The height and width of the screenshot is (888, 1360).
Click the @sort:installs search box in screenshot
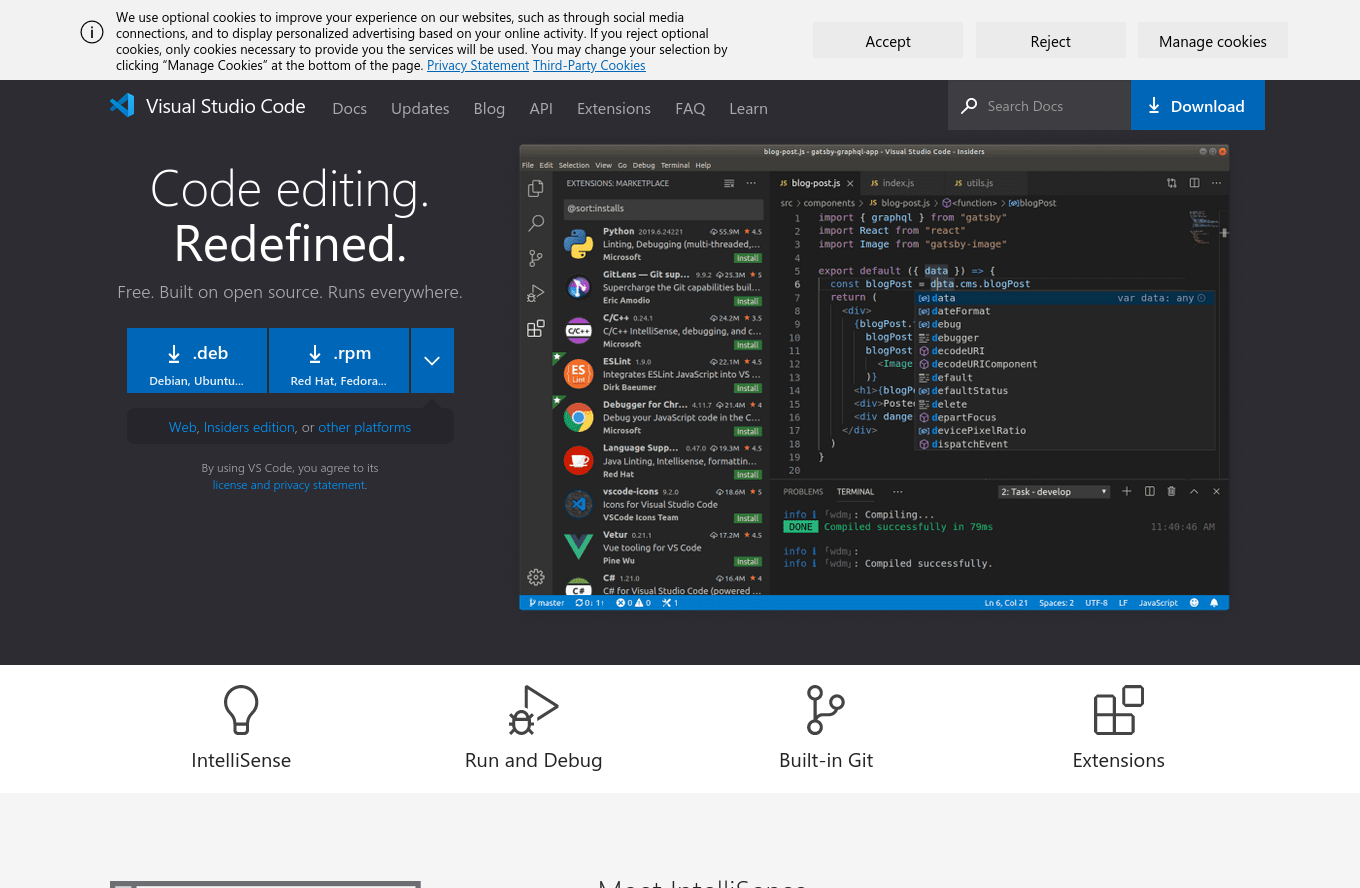click(x=663, y=208)
